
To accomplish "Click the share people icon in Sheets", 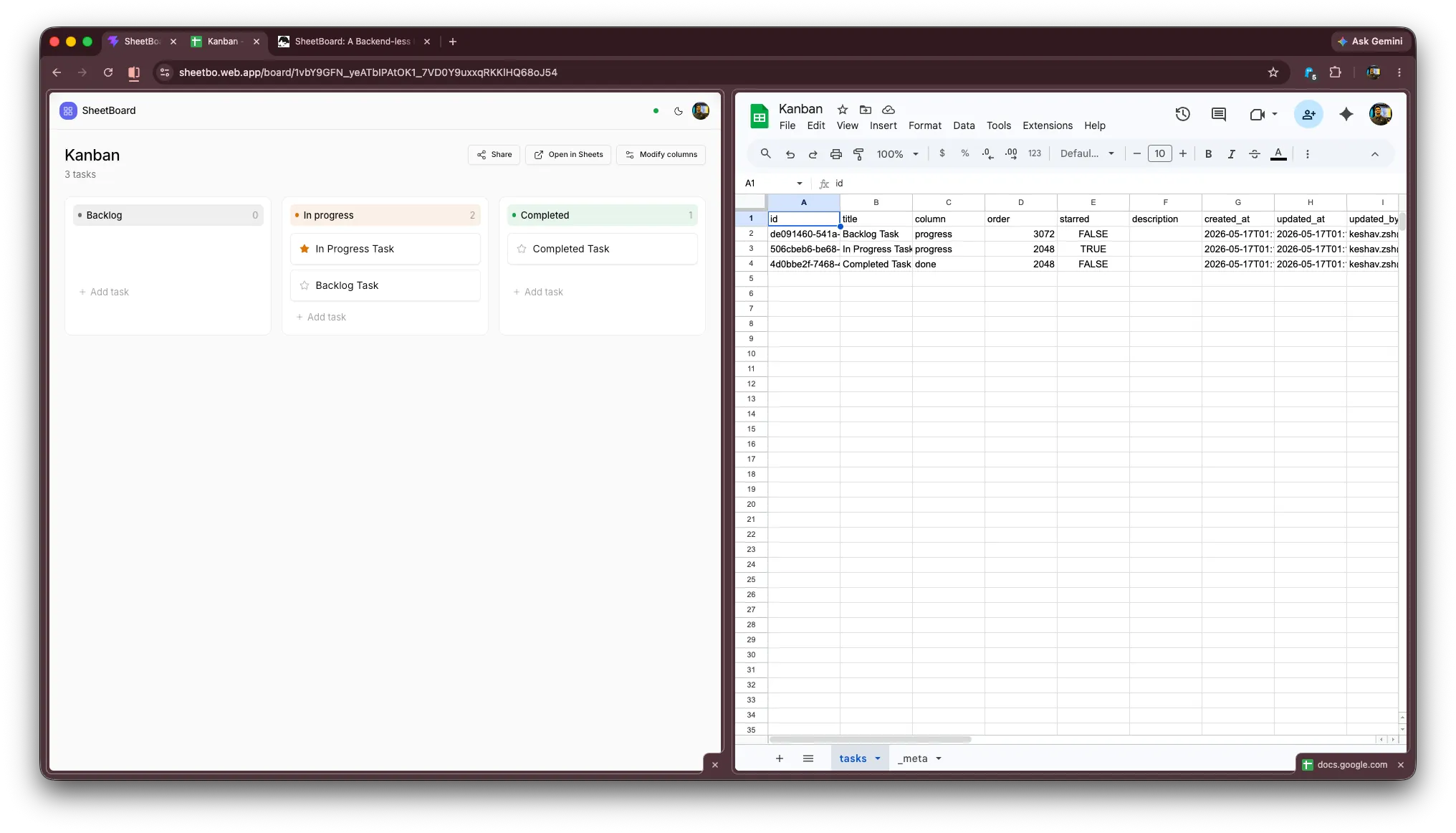I will pos(1308,114).
